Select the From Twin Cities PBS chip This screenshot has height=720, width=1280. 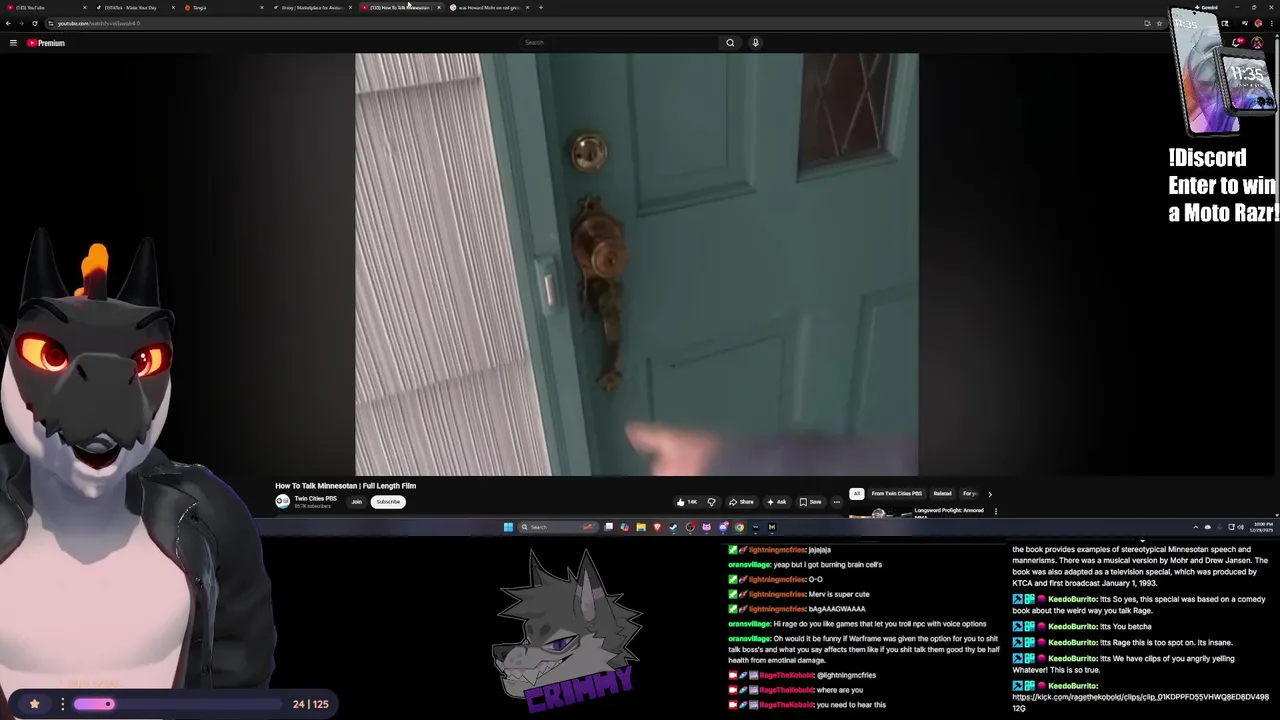pyautogui.click(x=897, y=494)
